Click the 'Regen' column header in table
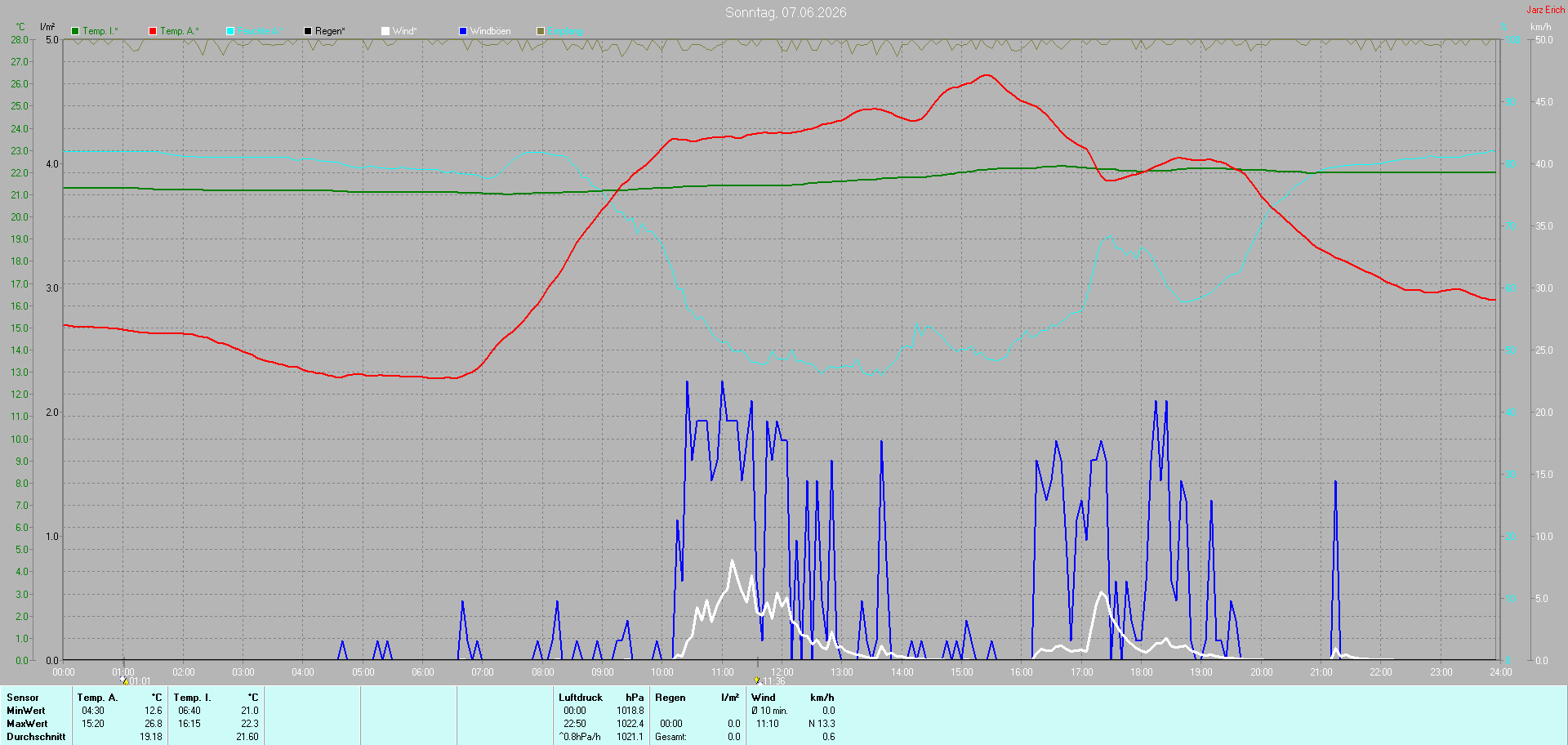 point(670,698)
